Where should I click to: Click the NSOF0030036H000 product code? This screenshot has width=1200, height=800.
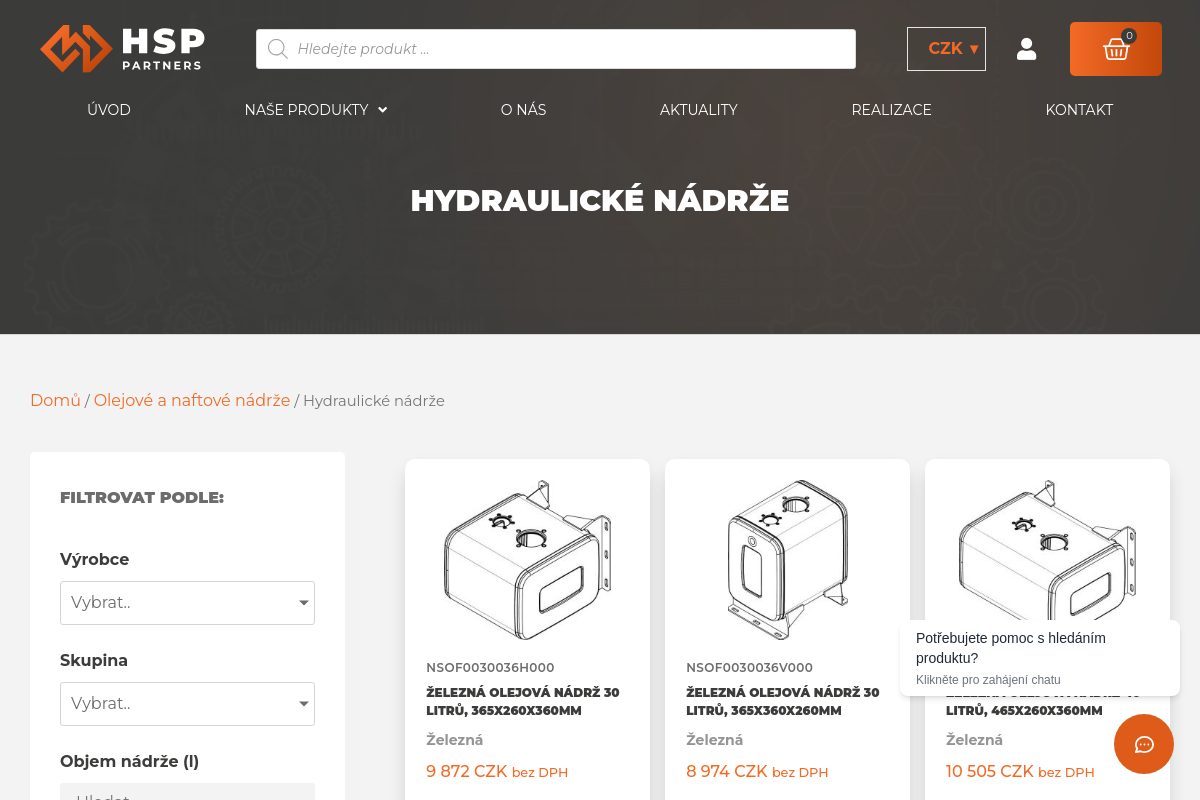[490, 667]
